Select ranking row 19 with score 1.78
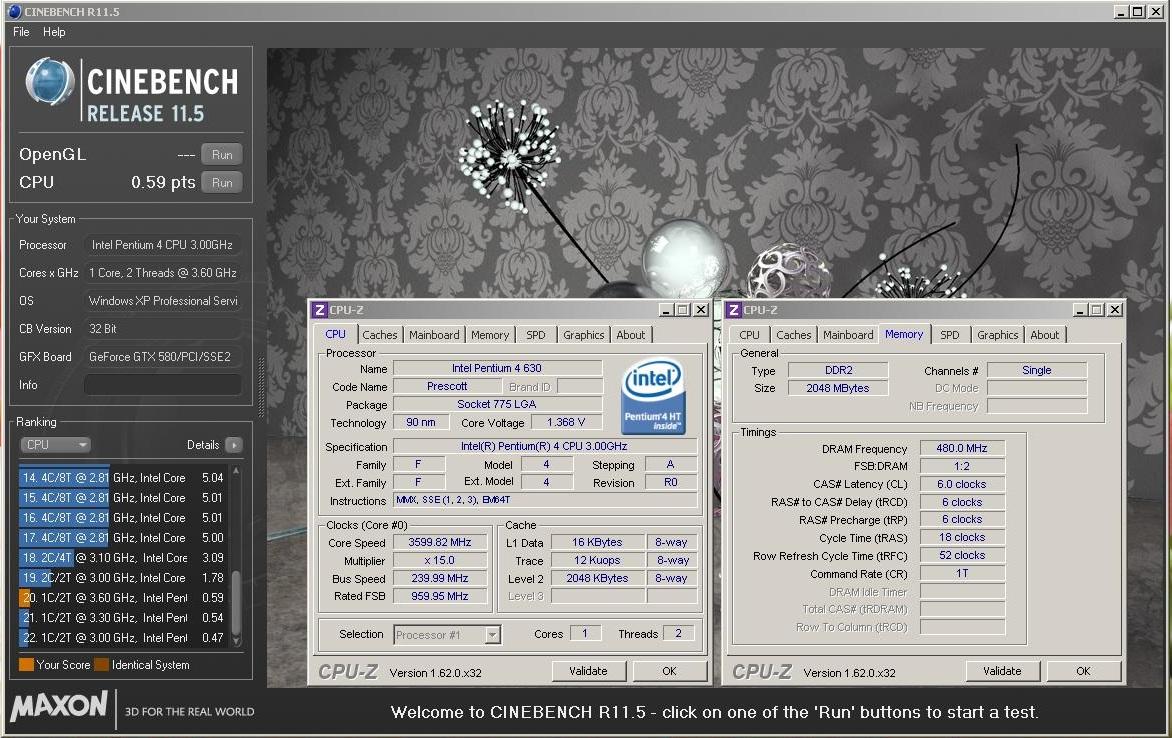 pos(123,578)
